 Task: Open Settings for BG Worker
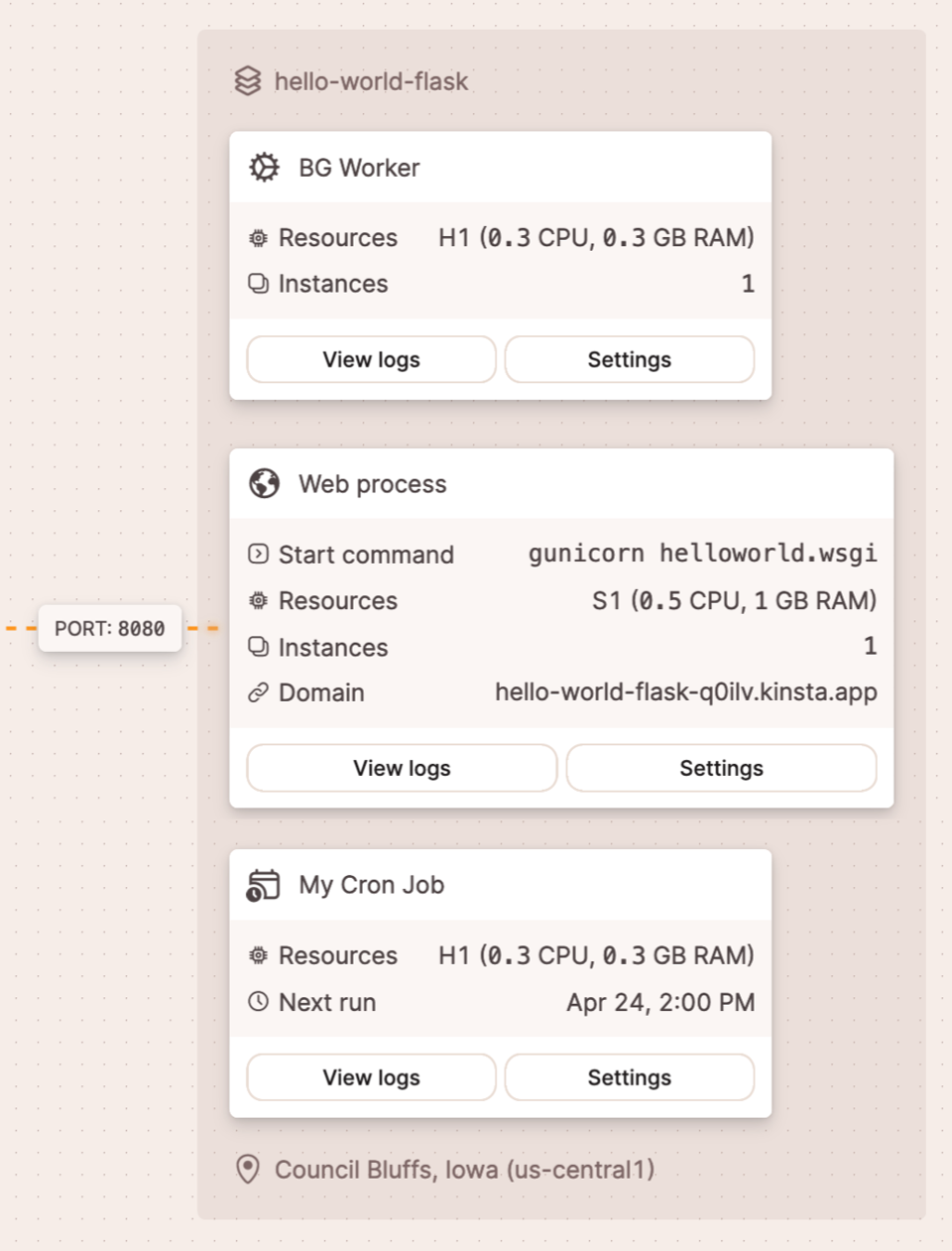pos(629,359)
